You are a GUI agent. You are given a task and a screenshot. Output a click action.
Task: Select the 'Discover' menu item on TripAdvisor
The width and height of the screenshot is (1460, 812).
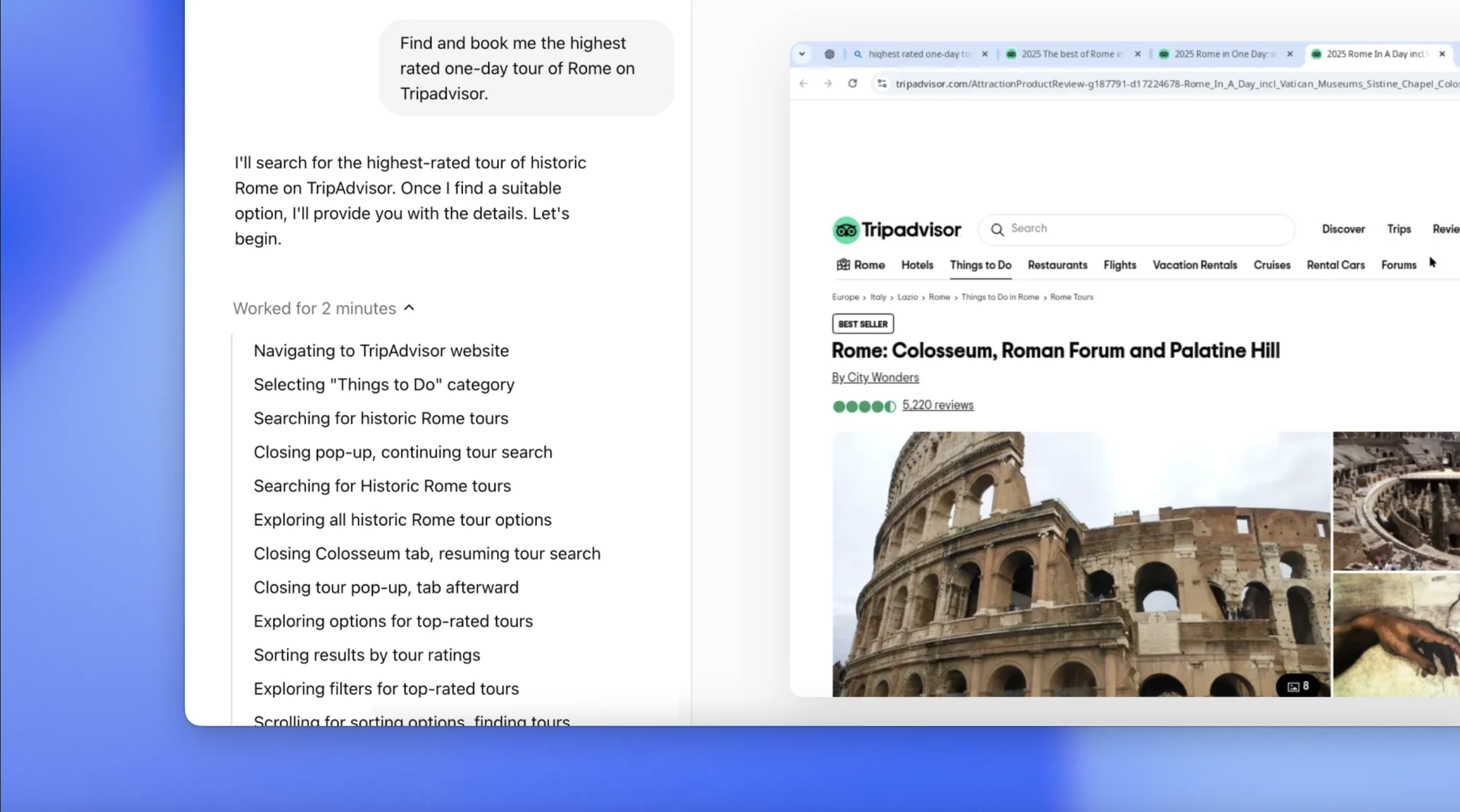1343,228
